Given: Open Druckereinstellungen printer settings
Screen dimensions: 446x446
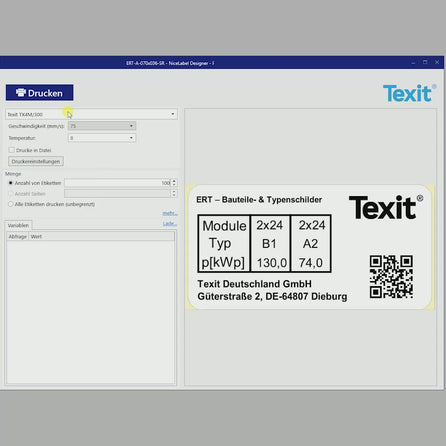Looking at the screenshot, I should point(36,161).
